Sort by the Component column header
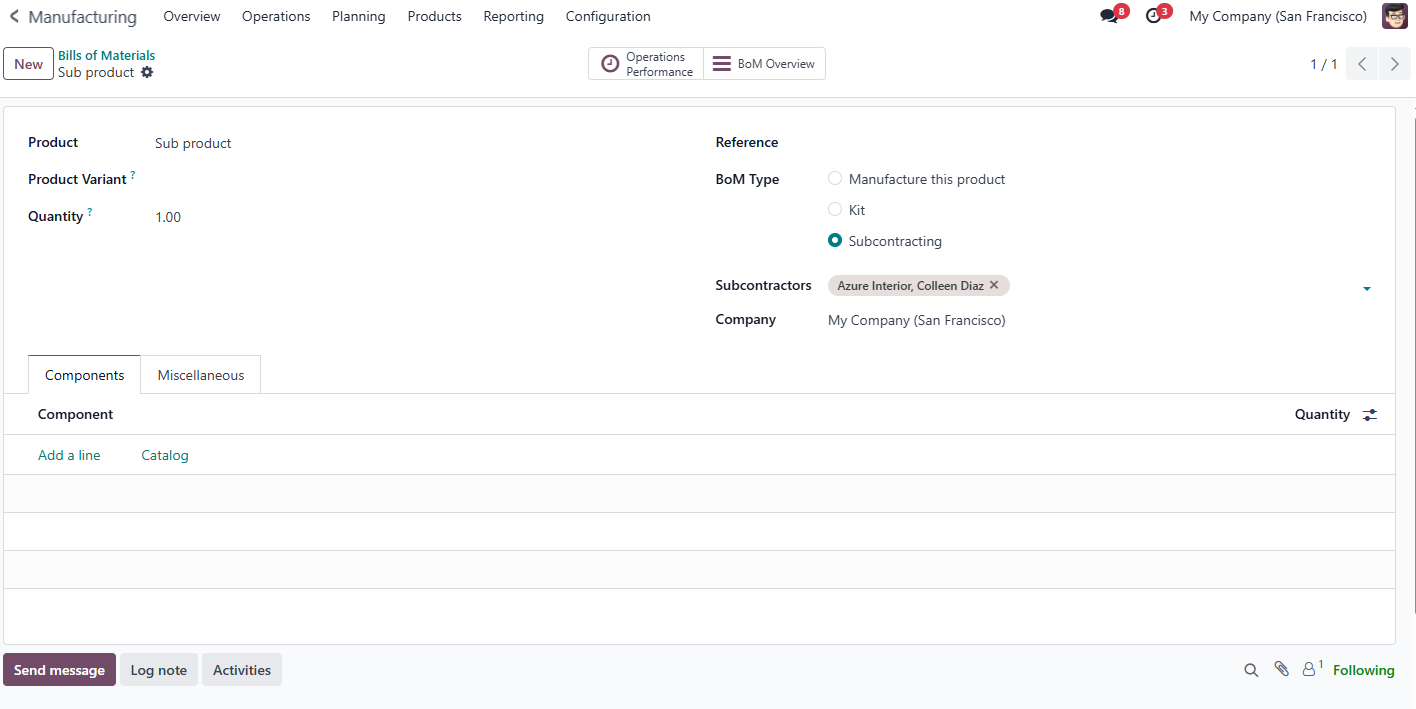 click(x=76, y=414)
